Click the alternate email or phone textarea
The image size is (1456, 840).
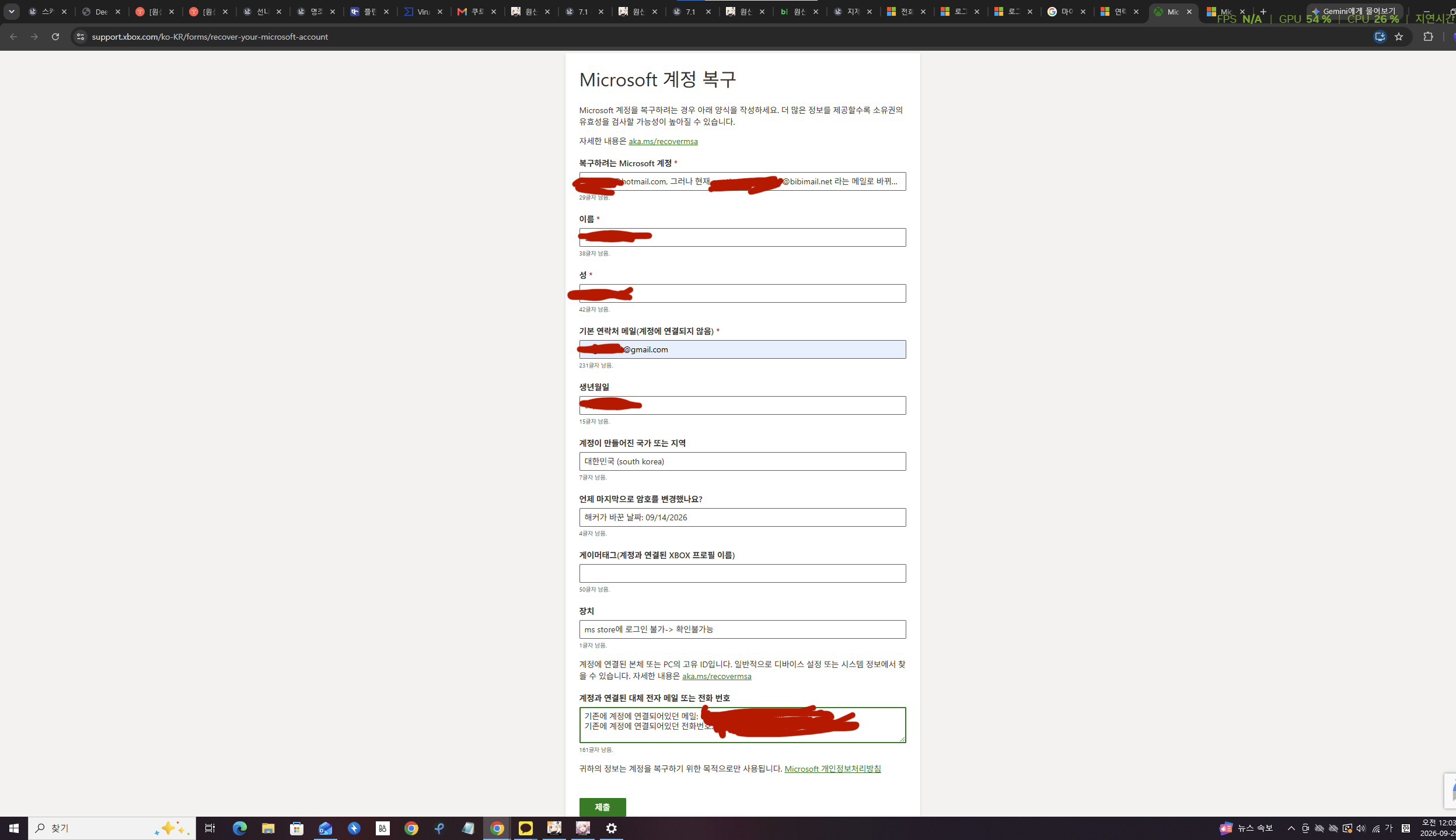(x=742, y=725)
